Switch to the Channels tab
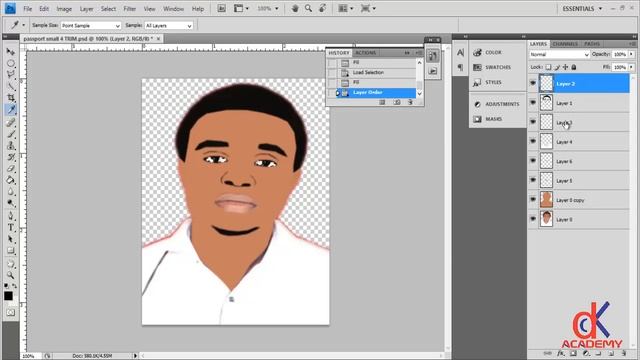Image resolution: width=640 pixels, height=360 pixels. click(x=565, y=44)
